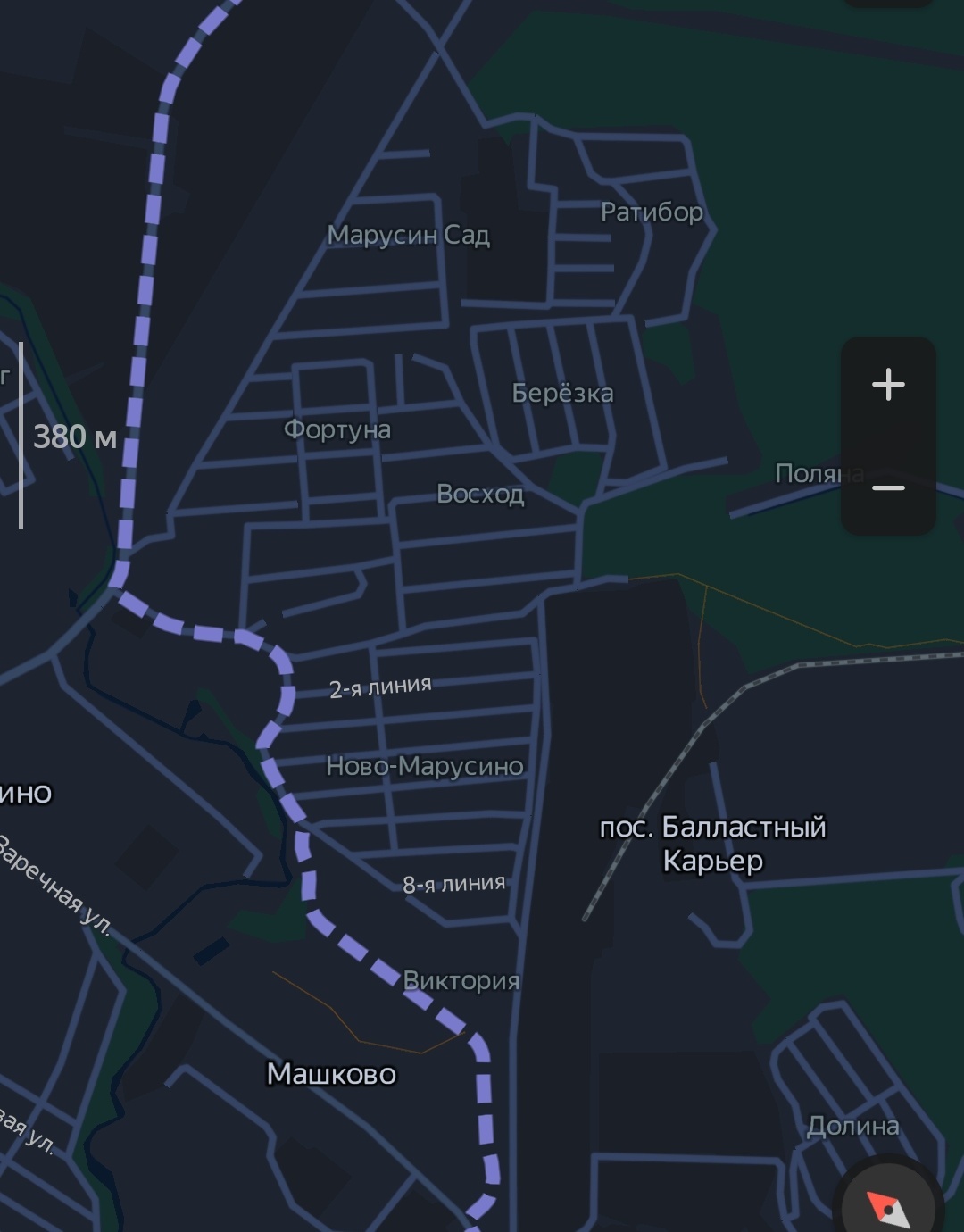This screenshot has height=1232, width=964.
Task: Select пос. Балластный Карьер label
Action: pyautogui.click(x=712, y=844)
